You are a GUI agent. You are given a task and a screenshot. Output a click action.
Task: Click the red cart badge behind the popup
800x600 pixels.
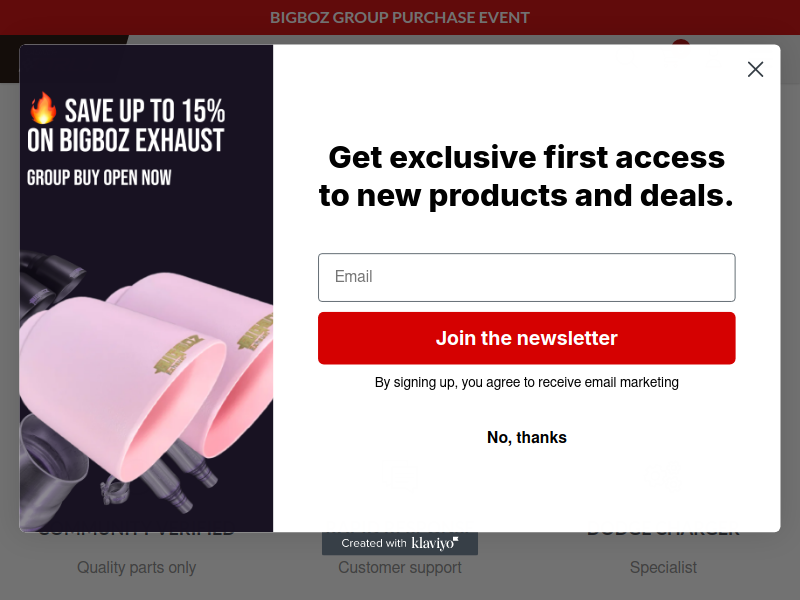(x=681, y=42)
